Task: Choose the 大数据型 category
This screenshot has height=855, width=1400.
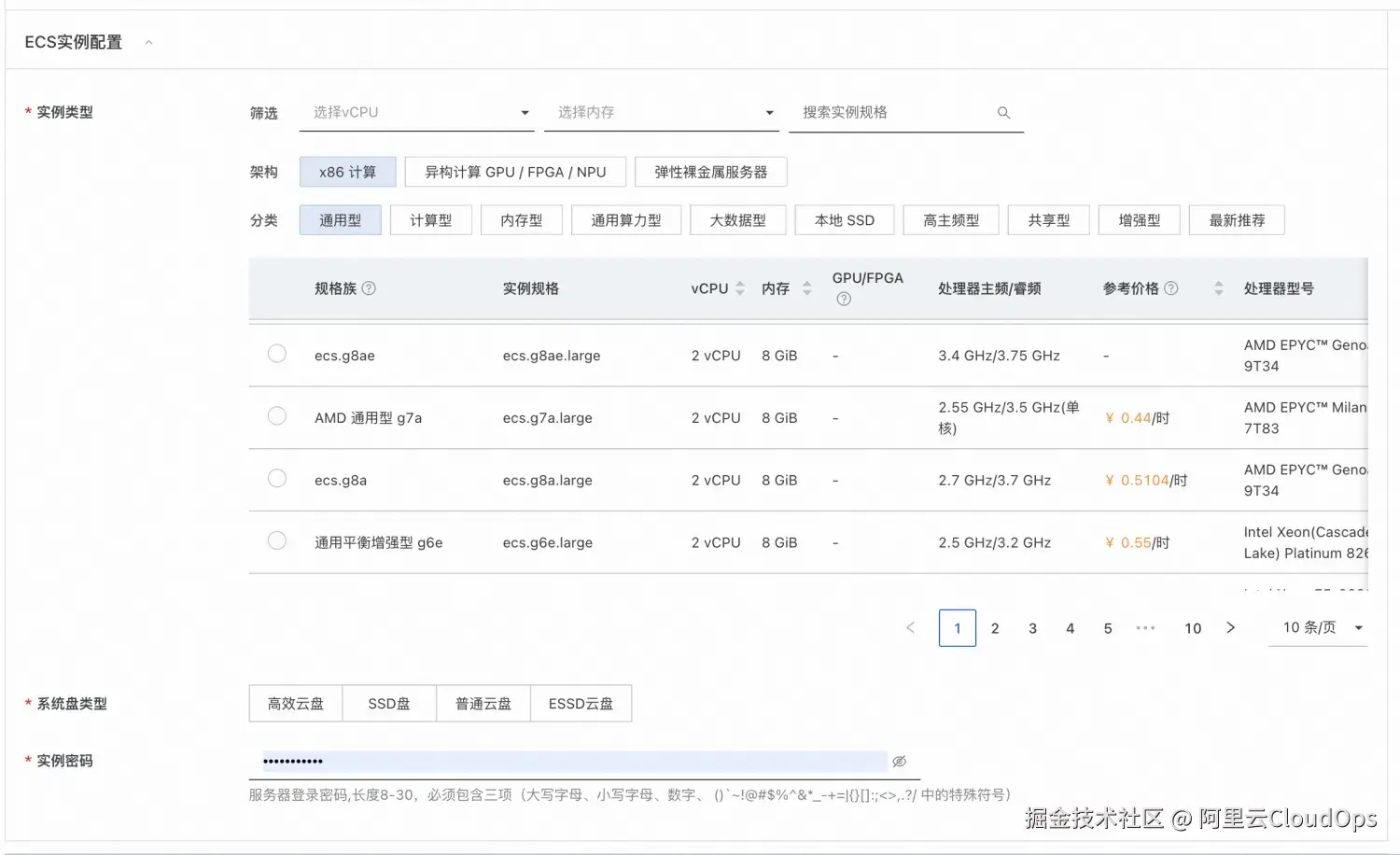Action: (x=738, y=220)
